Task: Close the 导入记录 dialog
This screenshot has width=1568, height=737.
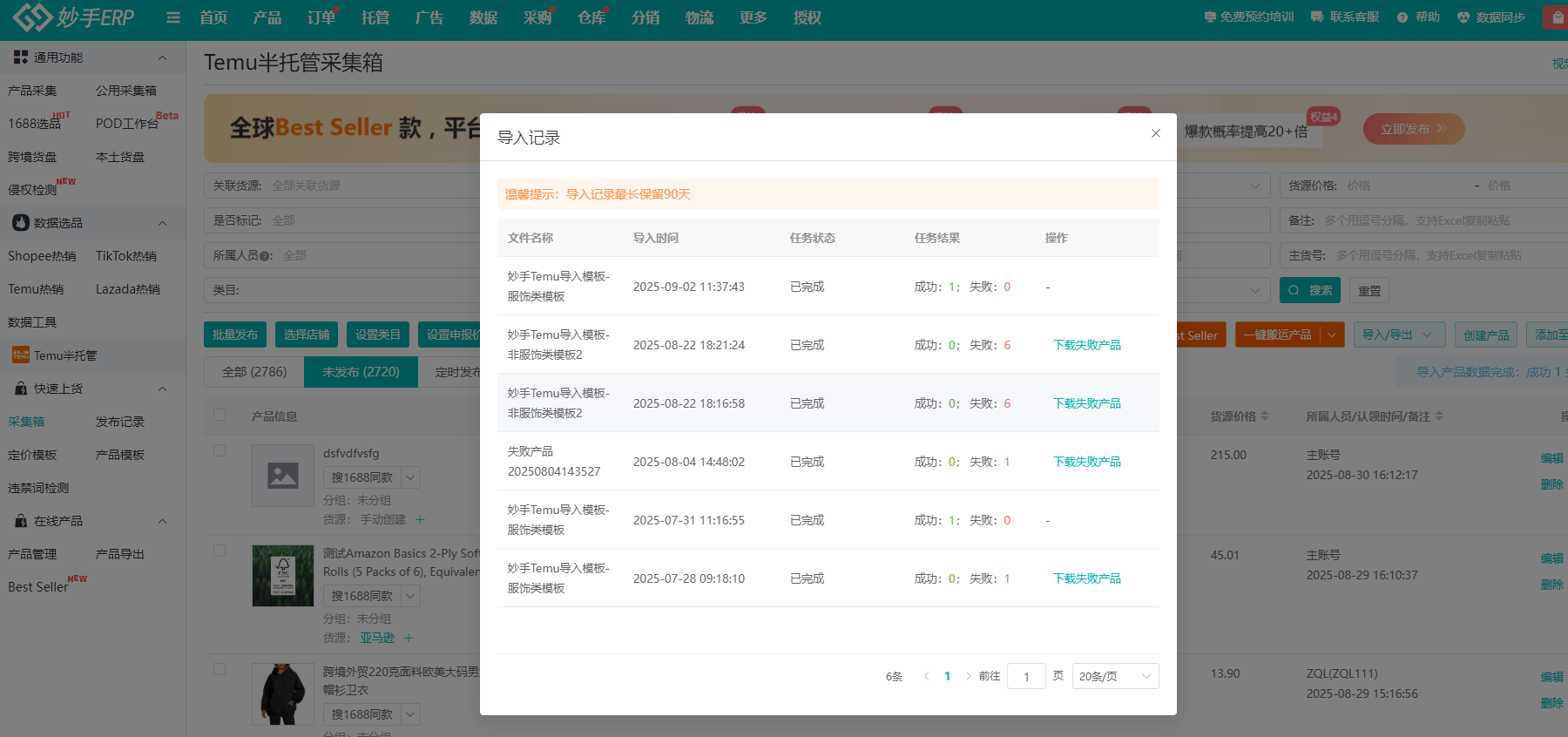Action: pyautogui.click(x=1156, y=133)
